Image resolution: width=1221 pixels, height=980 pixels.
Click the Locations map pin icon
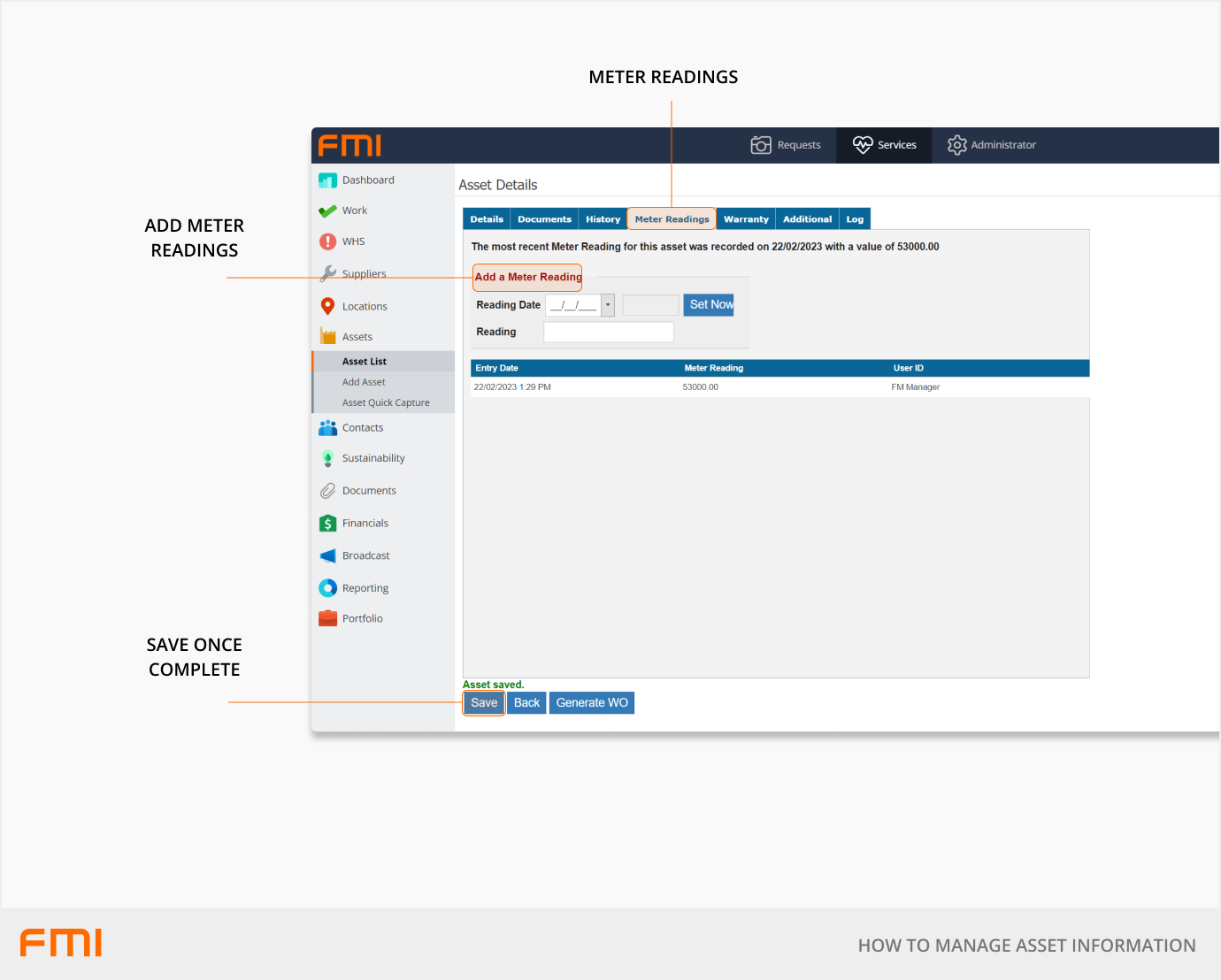click(x=327, y=306)
